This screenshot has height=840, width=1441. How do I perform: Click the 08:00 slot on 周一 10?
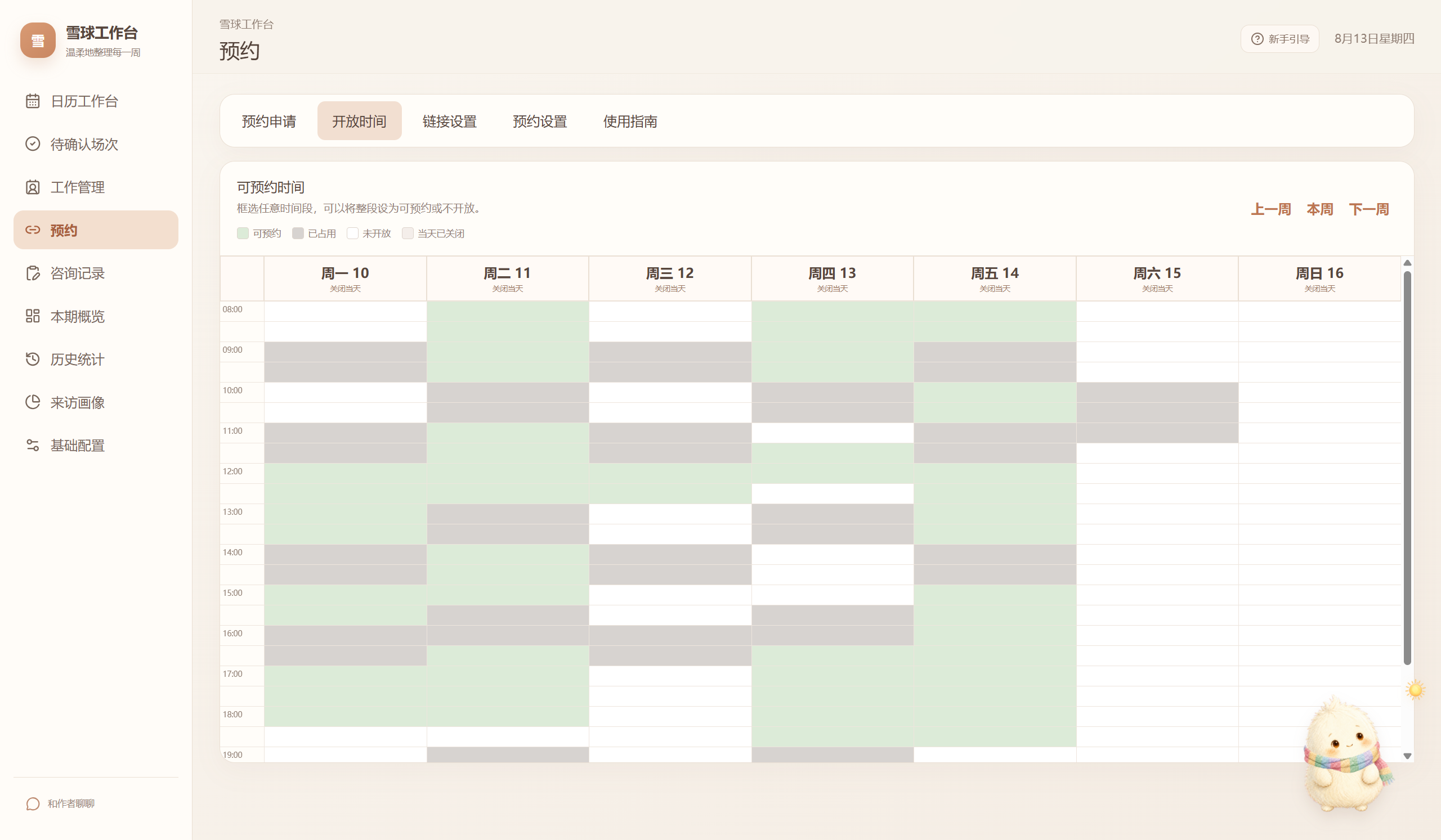tap(346, 312)
